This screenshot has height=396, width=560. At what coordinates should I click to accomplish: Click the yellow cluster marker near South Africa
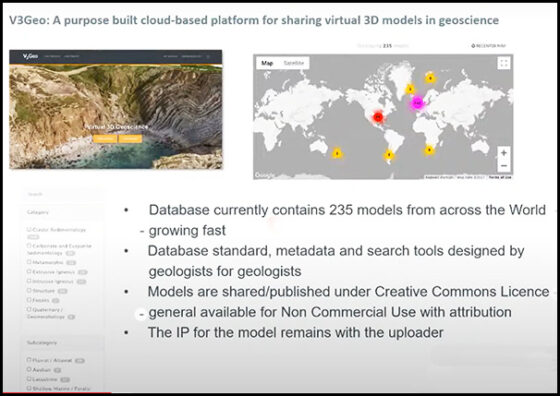point(429,150)
